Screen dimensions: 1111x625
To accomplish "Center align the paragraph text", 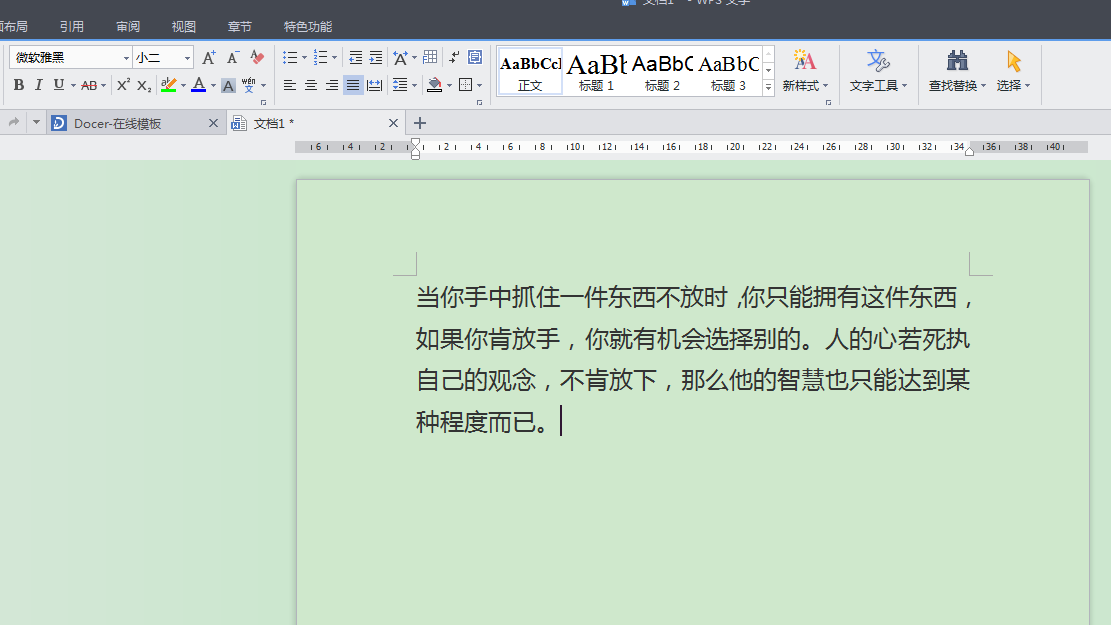I will tap(311, 85).
